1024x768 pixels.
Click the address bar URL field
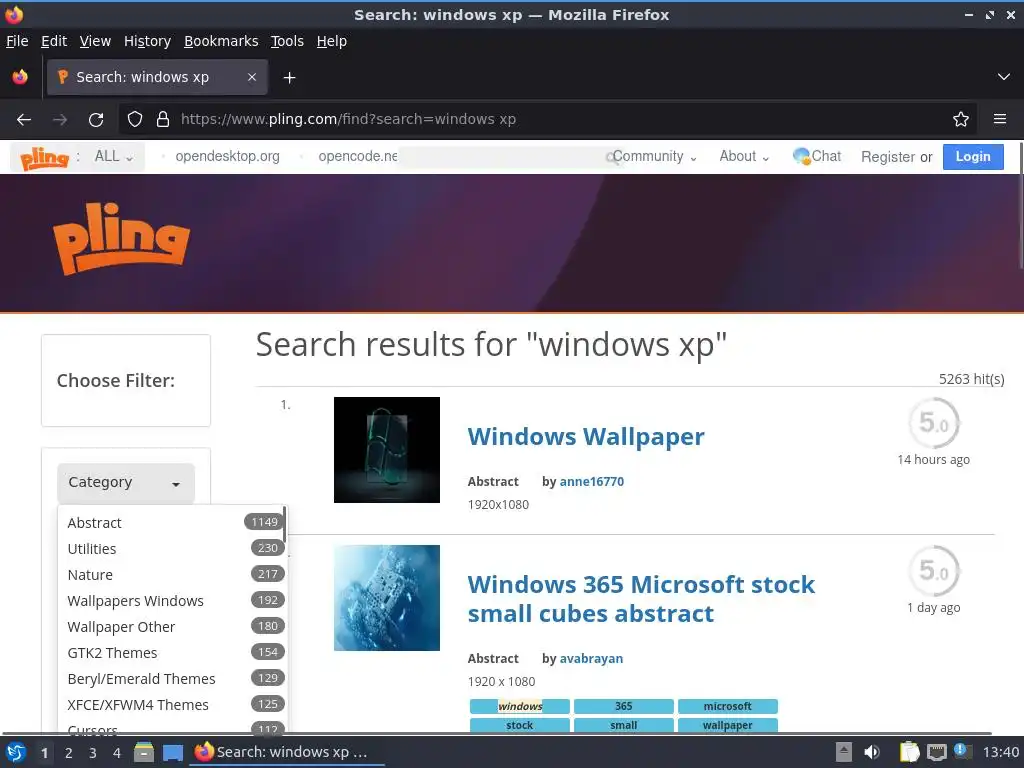tap(562, 119)
